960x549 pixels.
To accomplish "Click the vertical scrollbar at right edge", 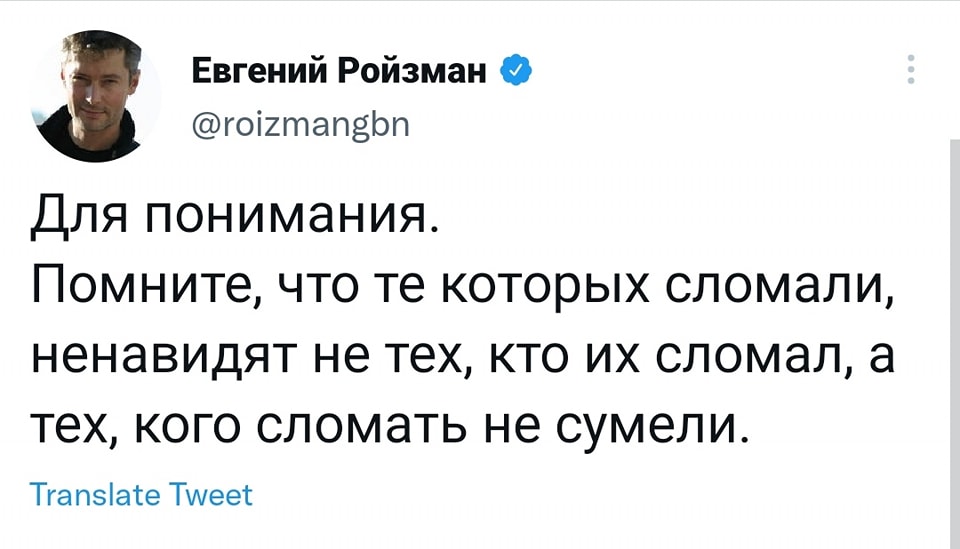I will pos(951,340).
